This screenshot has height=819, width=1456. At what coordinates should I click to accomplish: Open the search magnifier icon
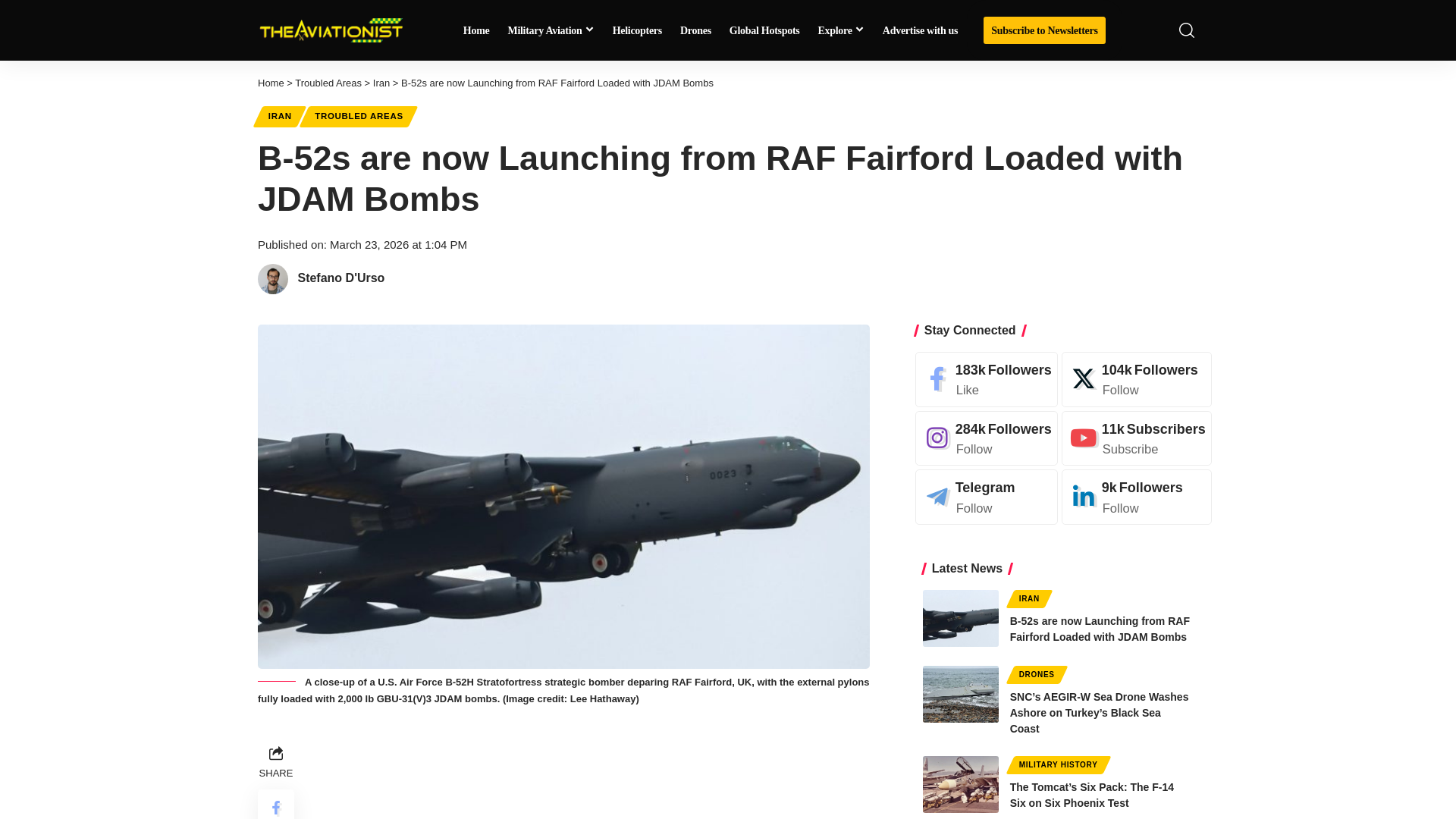tap(1186, 30)
